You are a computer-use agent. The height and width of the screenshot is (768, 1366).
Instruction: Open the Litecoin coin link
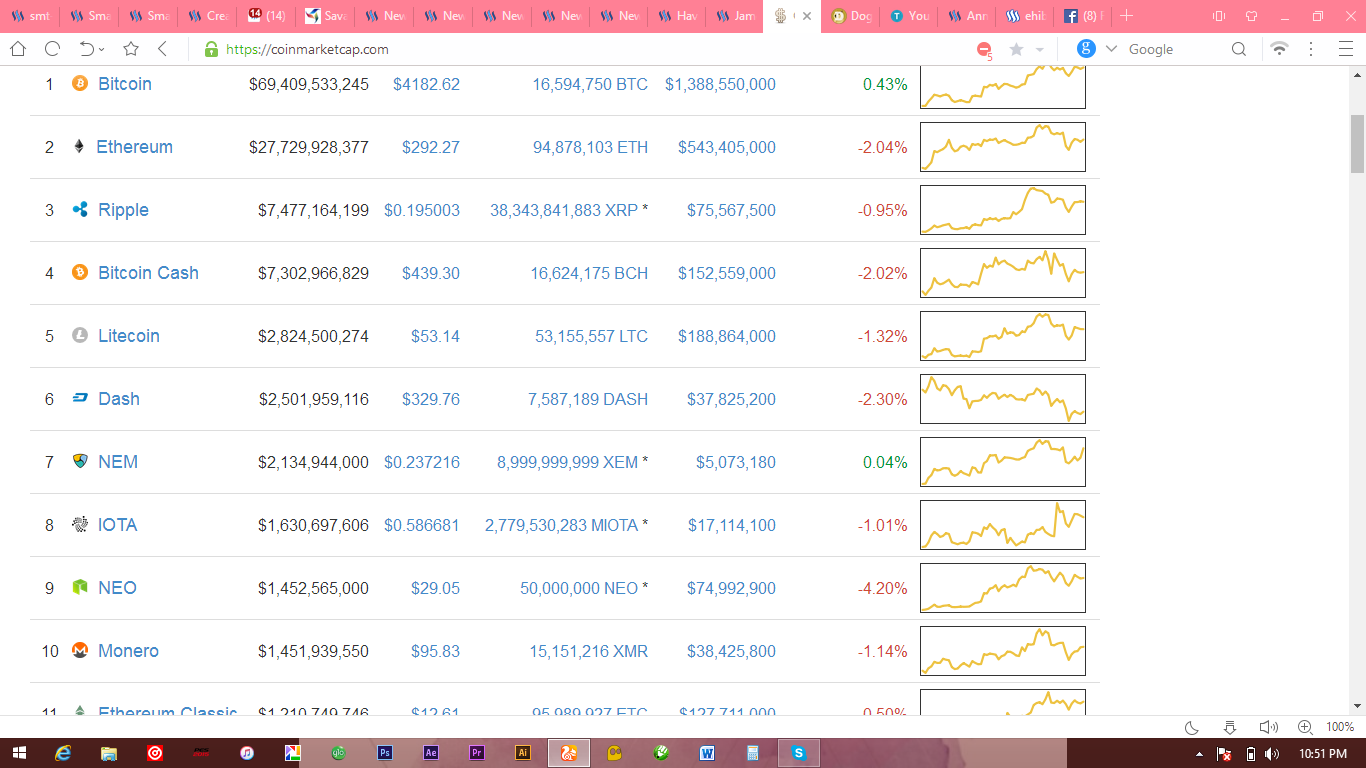tap(129, 336)
